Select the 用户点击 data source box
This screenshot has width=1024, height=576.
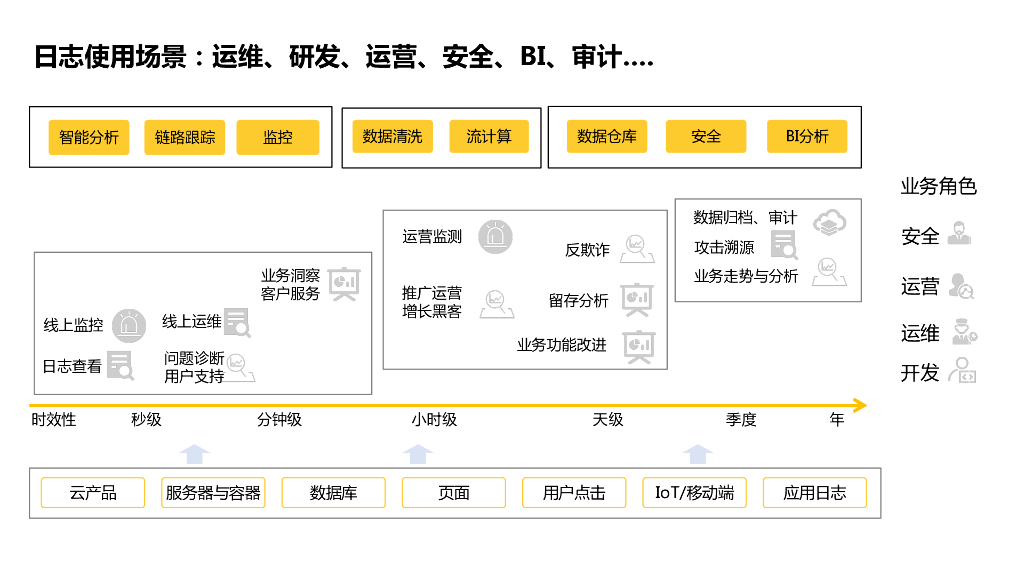574,492
